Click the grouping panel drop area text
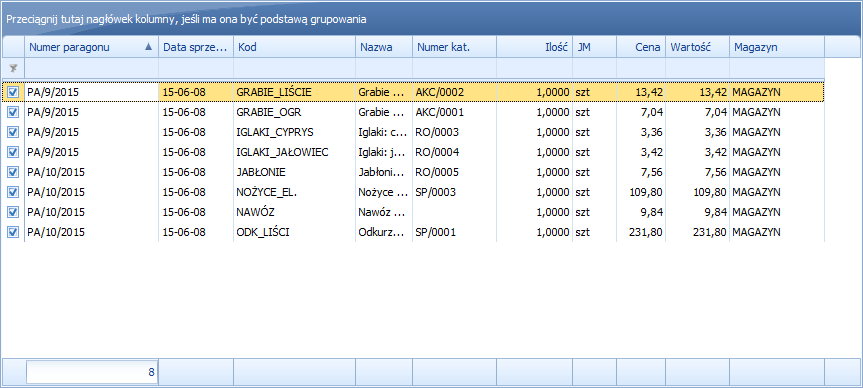Image resolution: width=863 pixels, height=388 pixels. (x=187, y=19)
